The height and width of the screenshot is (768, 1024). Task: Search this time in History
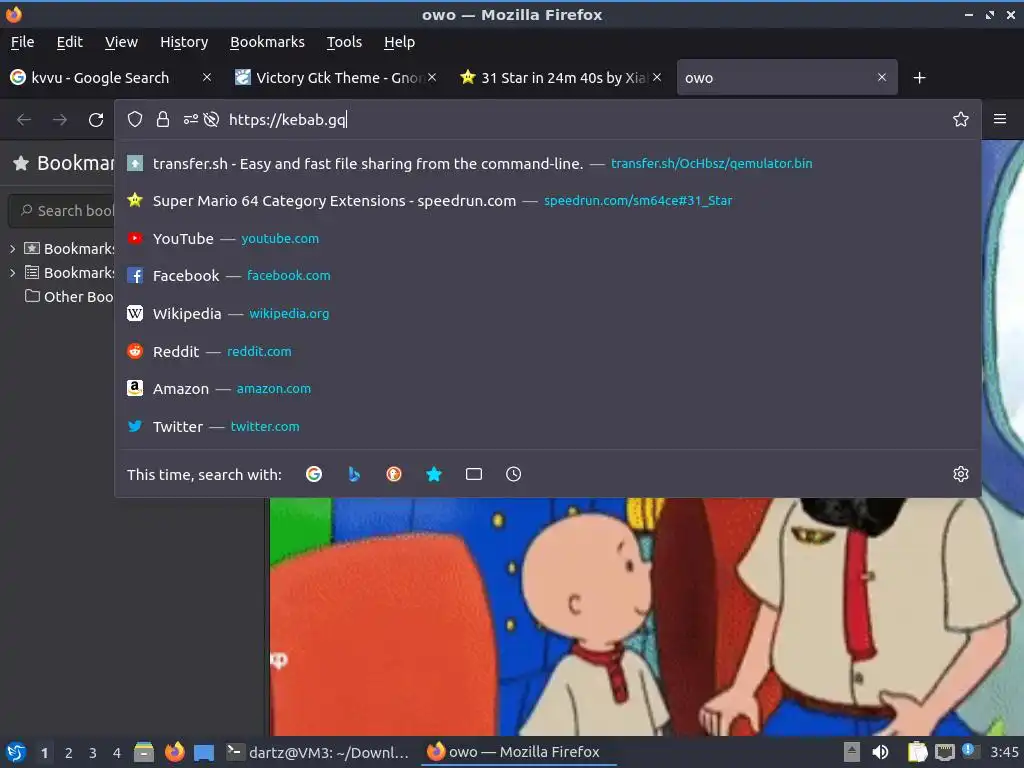pos(513,474)
